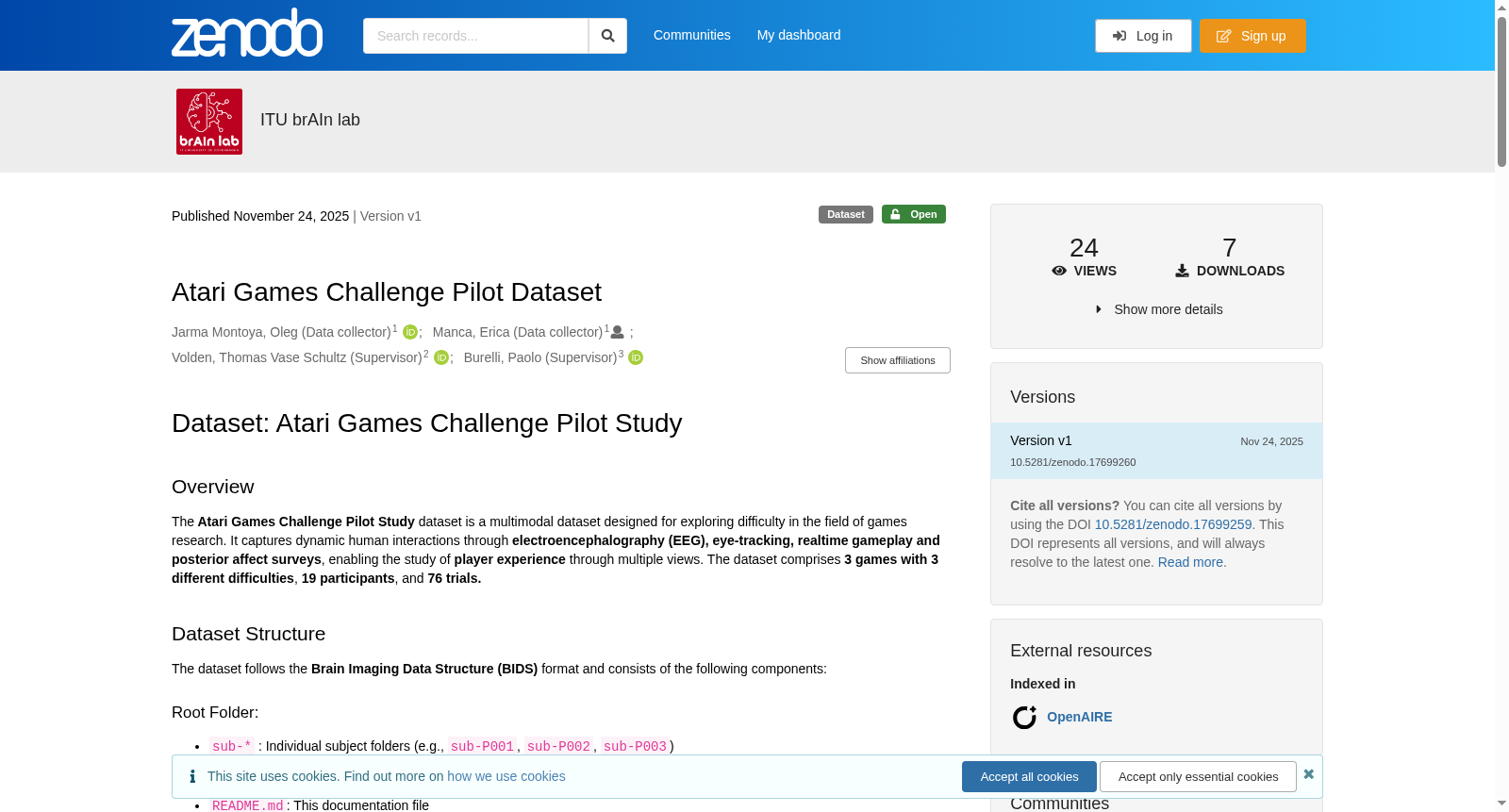Click Accept all cookies
The width and height of the screenshot is (1509, 812).
coord(1029,777)
